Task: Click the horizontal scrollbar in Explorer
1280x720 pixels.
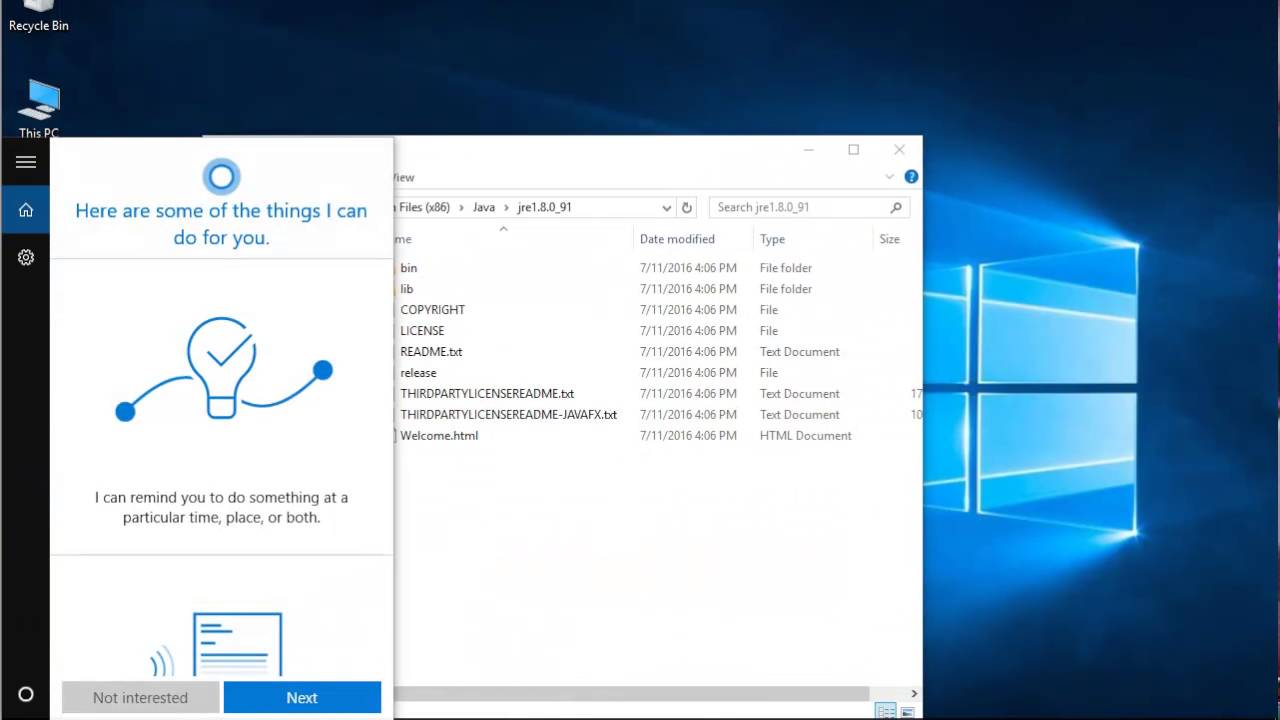Action: pos(631,693)
